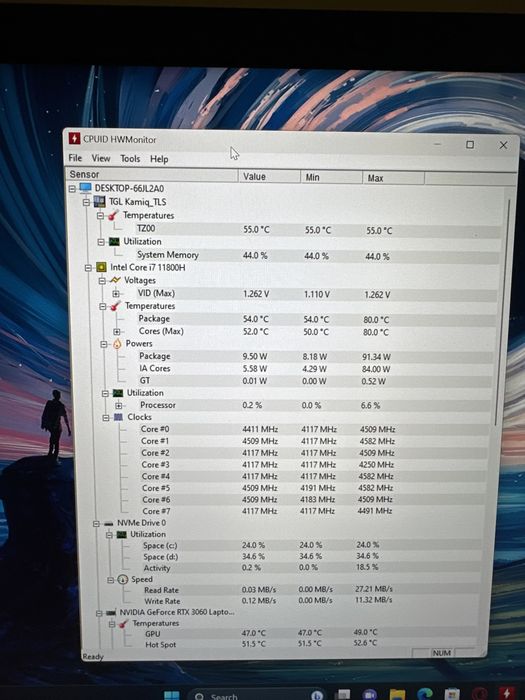Image resolution: width=525 pixels, height=700 pixels.
Task: Open the File menu
Action: point(75,158)
